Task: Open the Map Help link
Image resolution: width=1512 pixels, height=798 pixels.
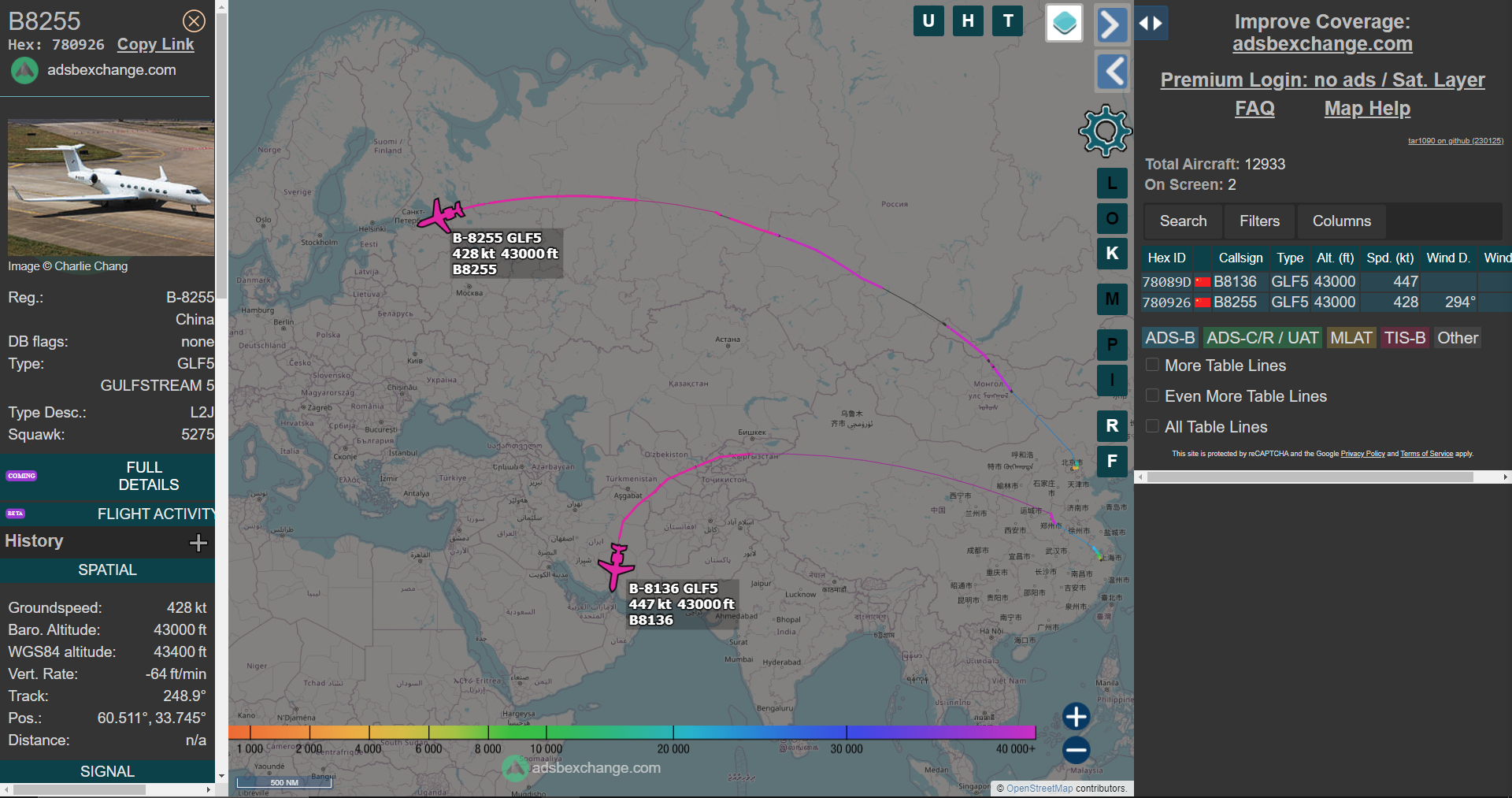Action: 1367,109
